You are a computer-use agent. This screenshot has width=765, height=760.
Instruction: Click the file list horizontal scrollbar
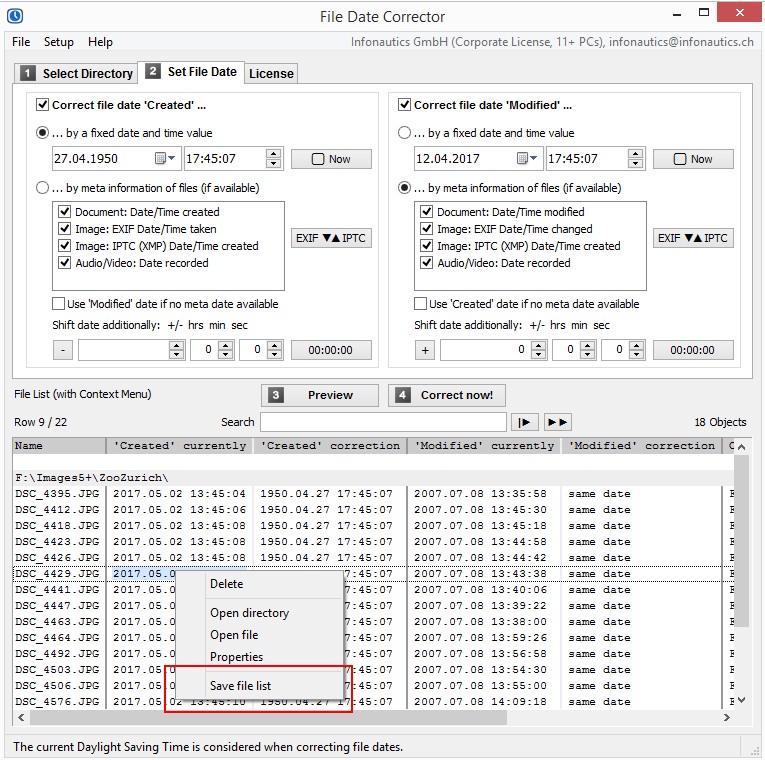268,717
